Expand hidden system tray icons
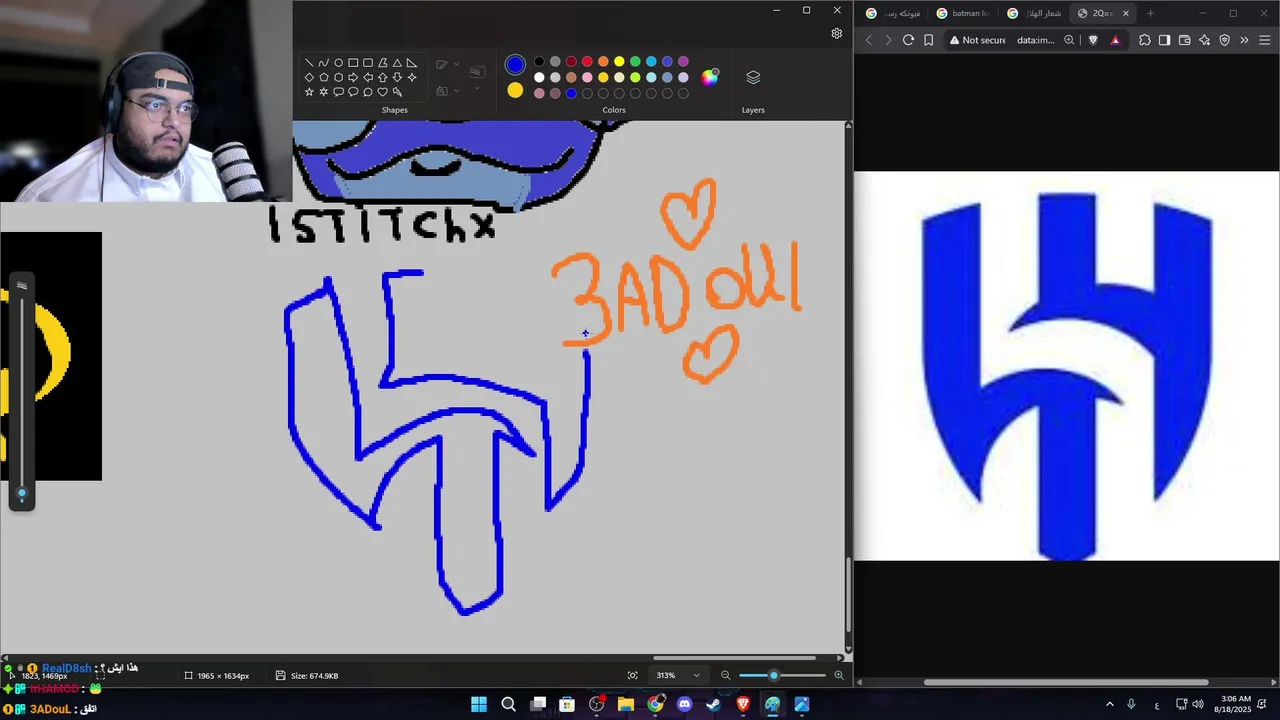 pyautogui.click(x=1109, y=704)
